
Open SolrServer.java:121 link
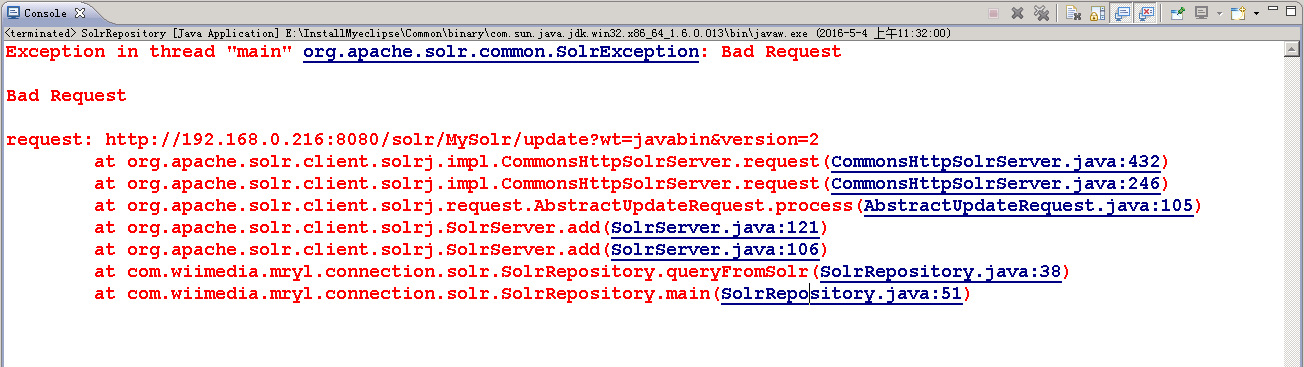click(x=714, y=227)
